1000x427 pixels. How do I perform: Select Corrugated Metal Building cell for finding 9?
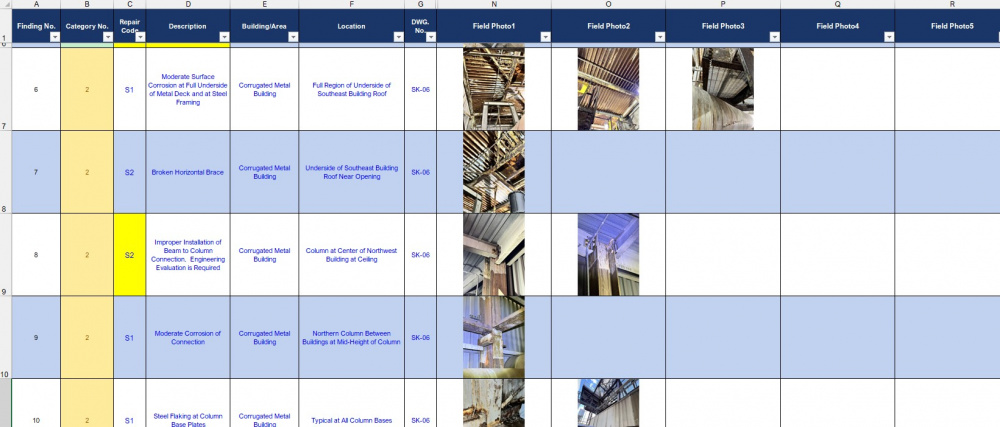[265, 338]
